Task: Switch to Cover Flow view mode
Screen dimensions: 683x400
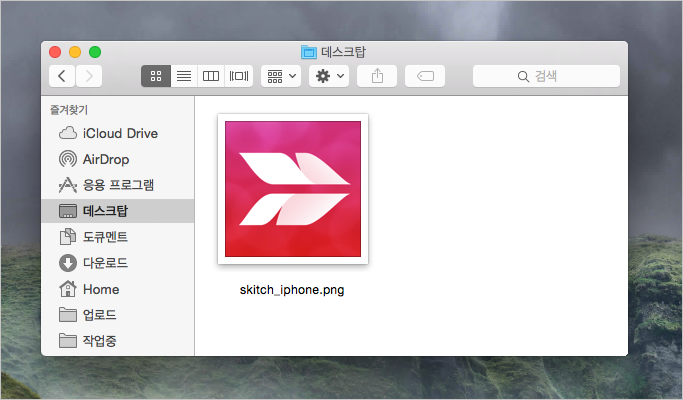Action: pos(239,76)
